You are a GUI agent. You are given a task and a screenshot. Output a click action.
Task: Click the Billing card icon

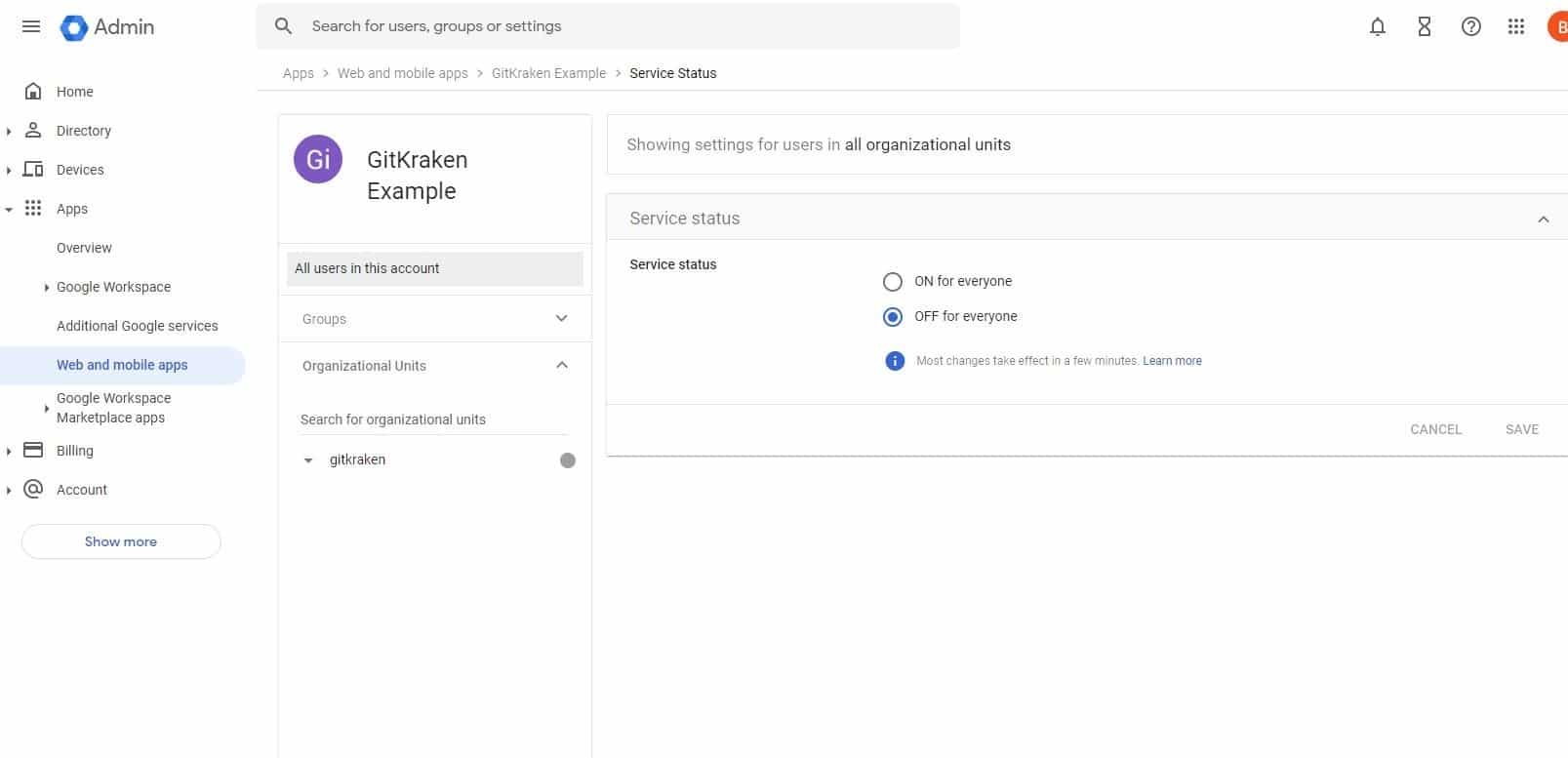33,450
